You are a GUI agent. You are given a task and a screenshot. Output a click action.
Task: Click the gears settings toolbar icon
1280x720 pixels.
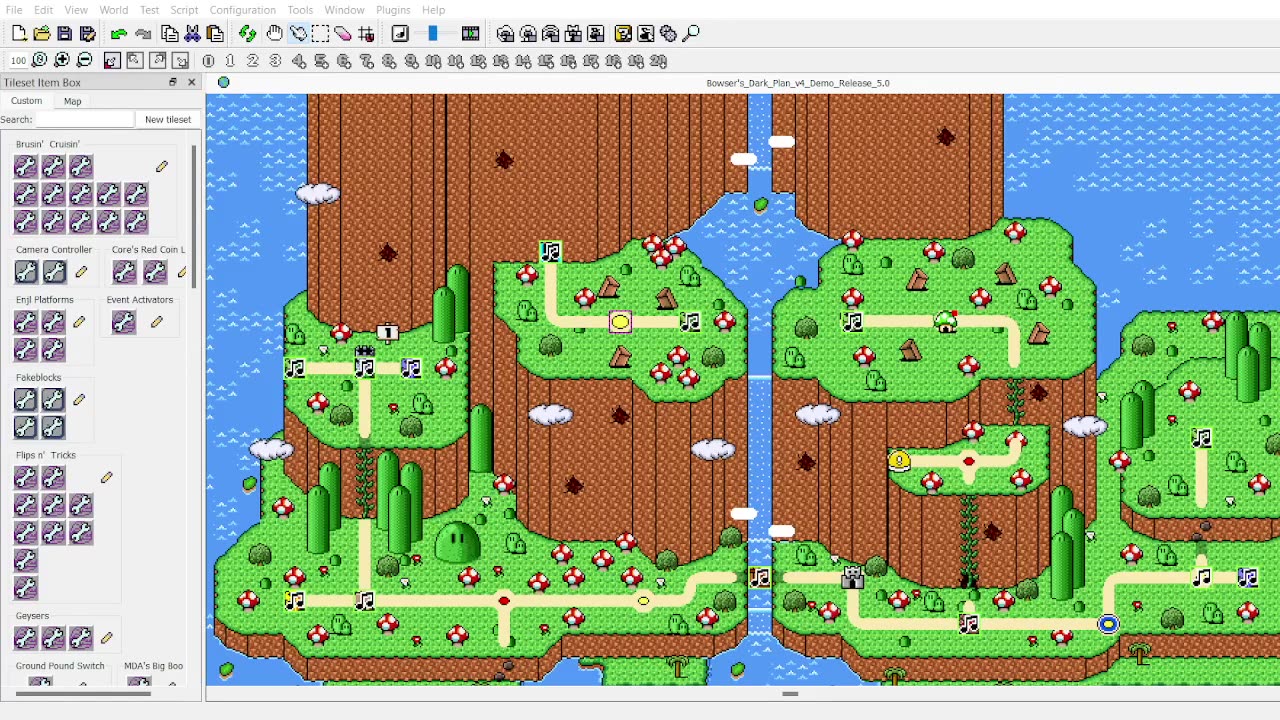click(668, 34)
